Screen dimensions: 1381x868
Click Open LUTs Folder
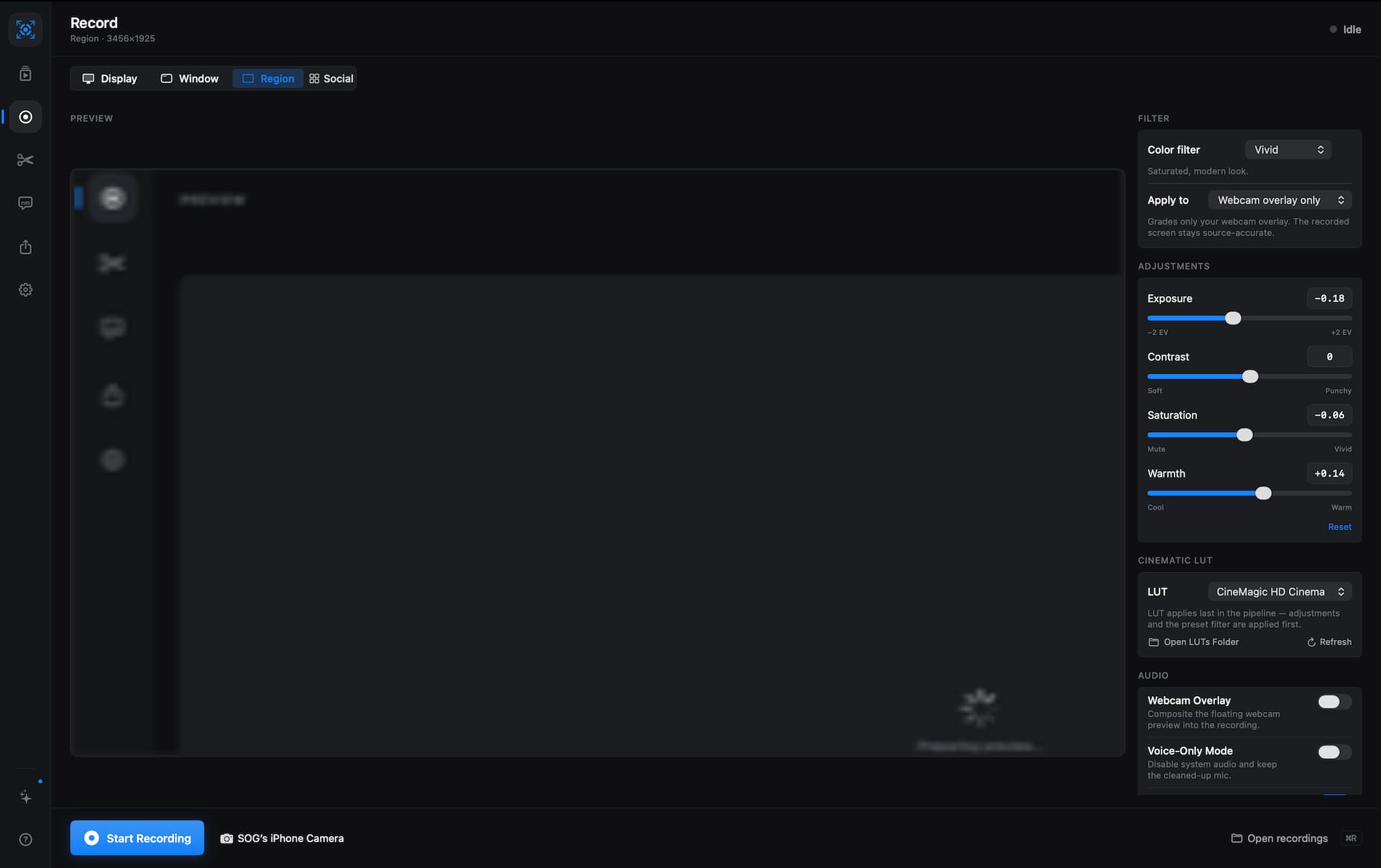1193,642
